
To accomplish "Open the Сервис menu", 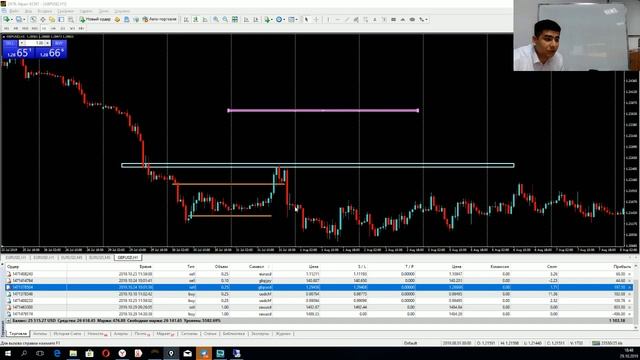I will point(86,11).
